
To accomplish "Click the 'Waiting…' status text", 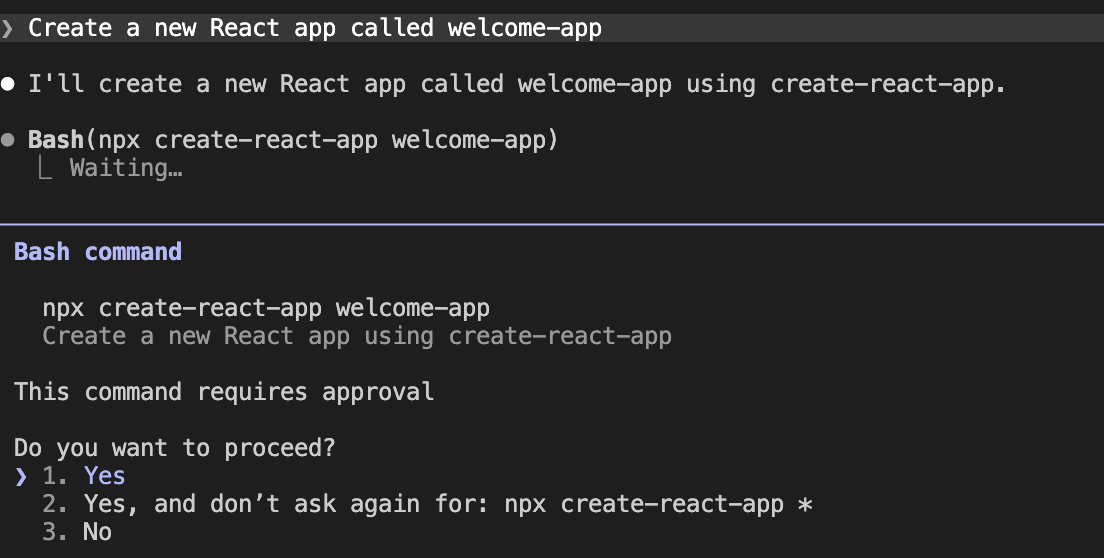I will 126,168.
